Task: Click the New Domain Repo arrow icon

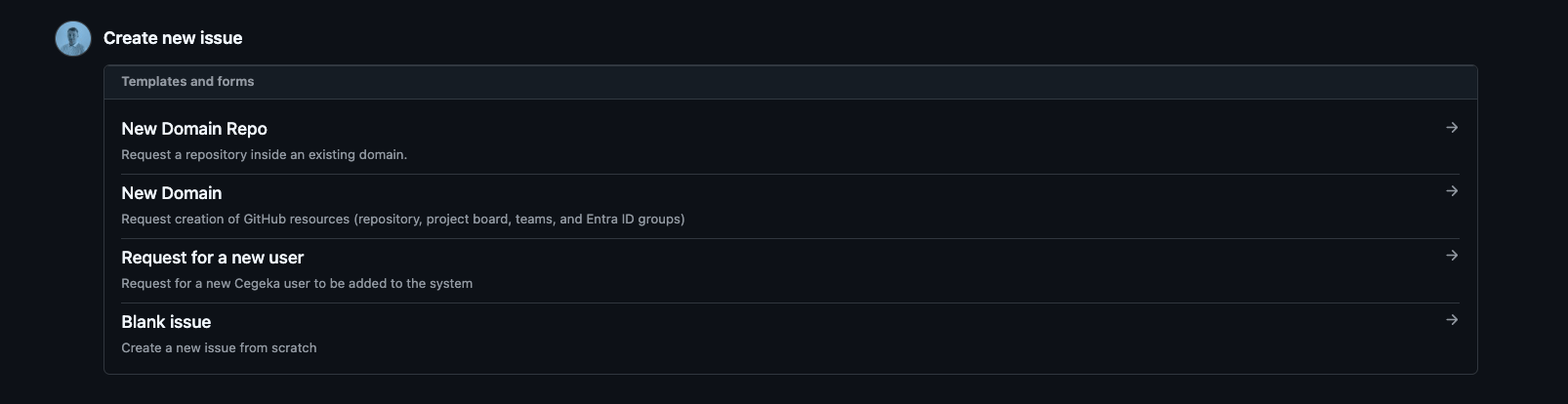Action: tap(1452, 128)
